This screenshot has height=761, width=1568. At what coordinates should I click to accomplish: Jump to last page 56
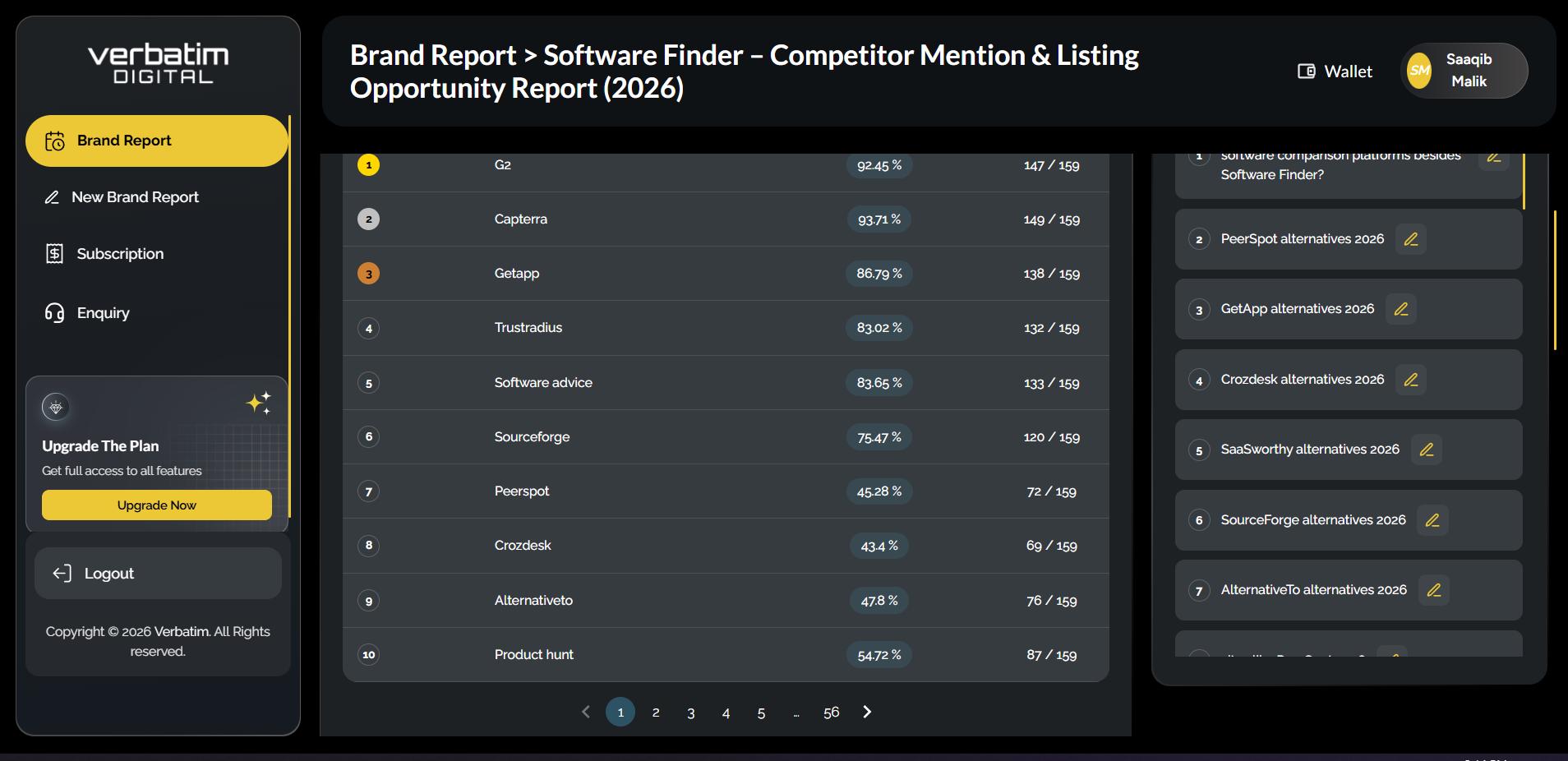(832, 713)
